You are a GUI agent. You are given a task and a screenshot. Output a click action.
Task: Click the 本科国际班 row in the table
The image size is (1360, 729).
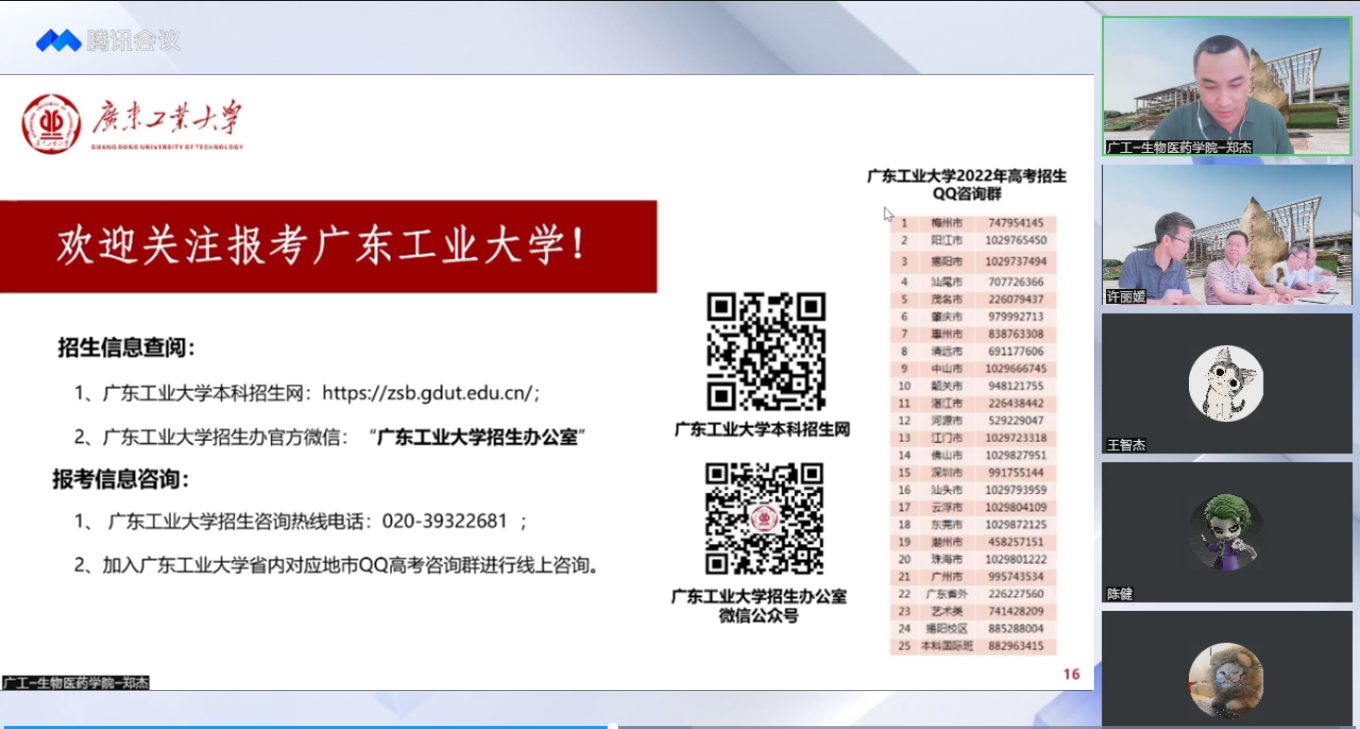(972, 646)
